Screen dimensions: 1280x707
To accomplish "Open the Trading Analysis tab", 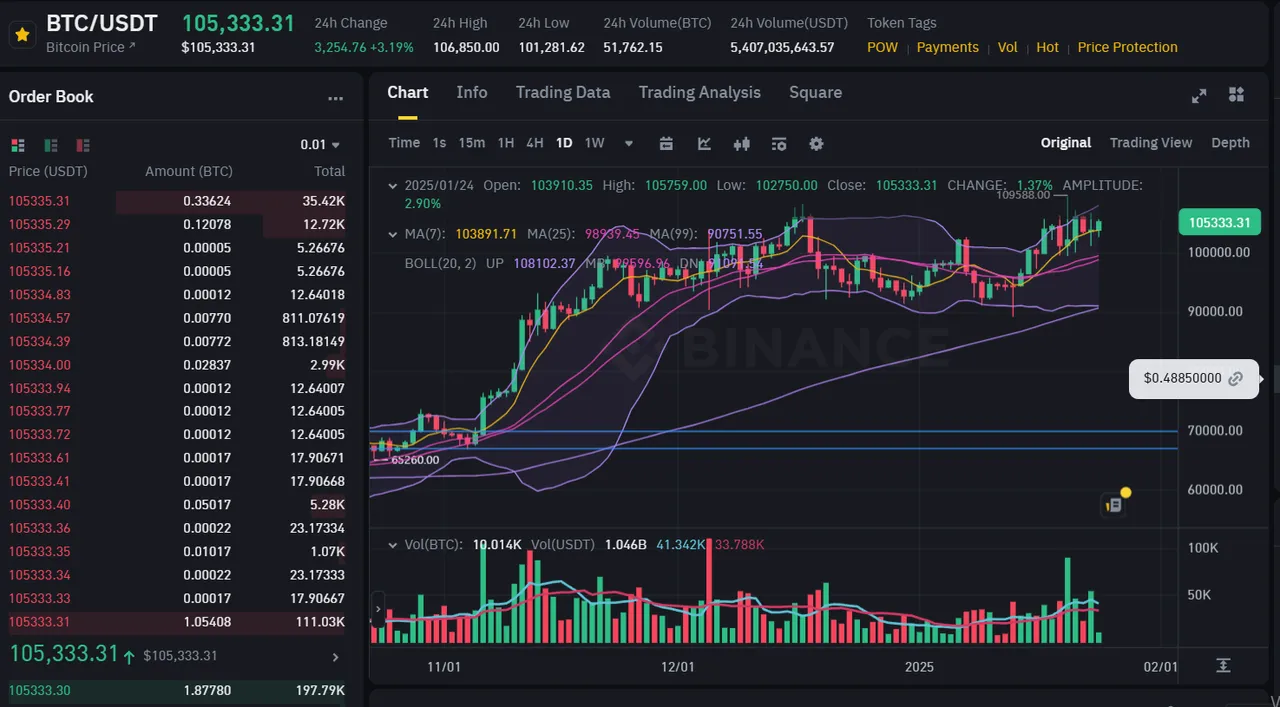I will [x=700, y=92].
